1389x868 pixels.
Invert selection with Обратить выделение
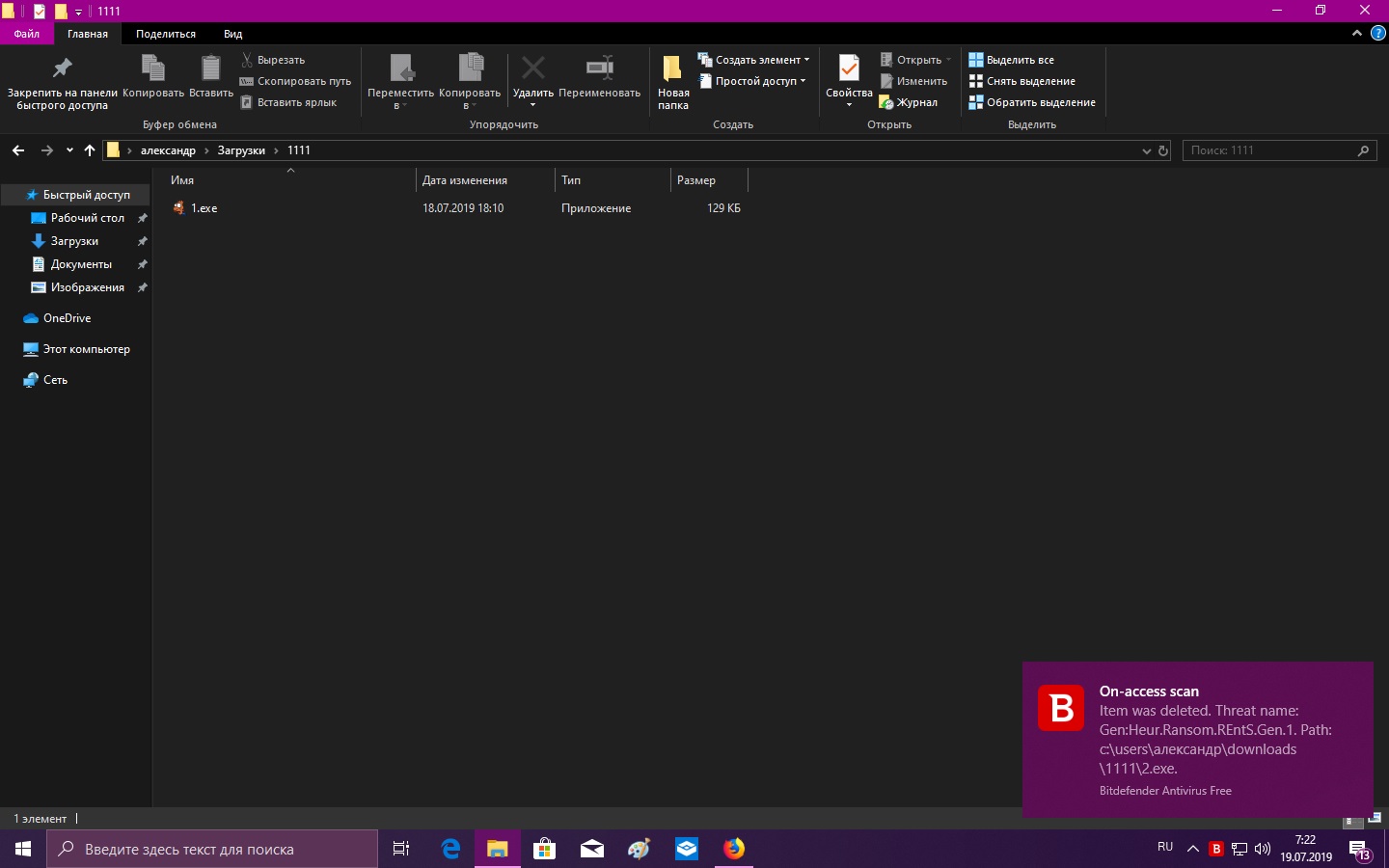(x=1031, y=102)
